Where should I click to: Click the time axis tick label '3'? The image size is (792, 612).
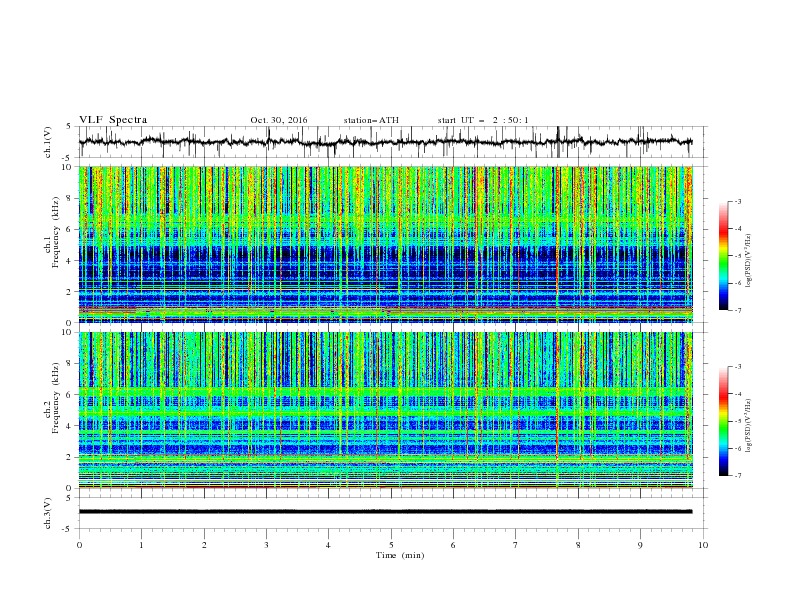266,545
